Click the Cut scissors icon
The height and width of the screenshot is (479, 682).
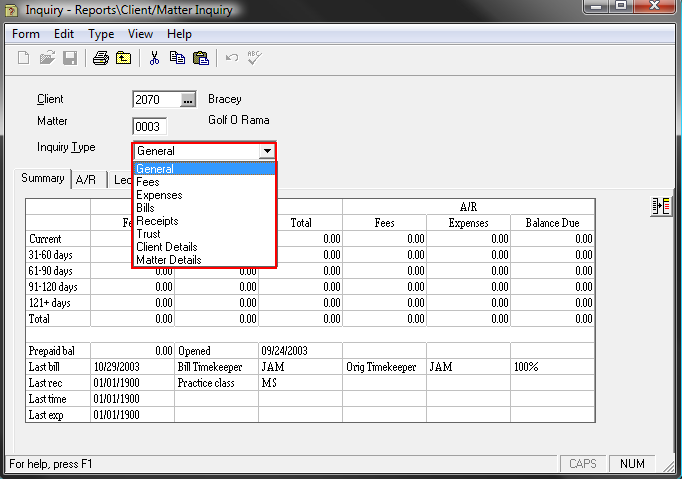(154, 58)
